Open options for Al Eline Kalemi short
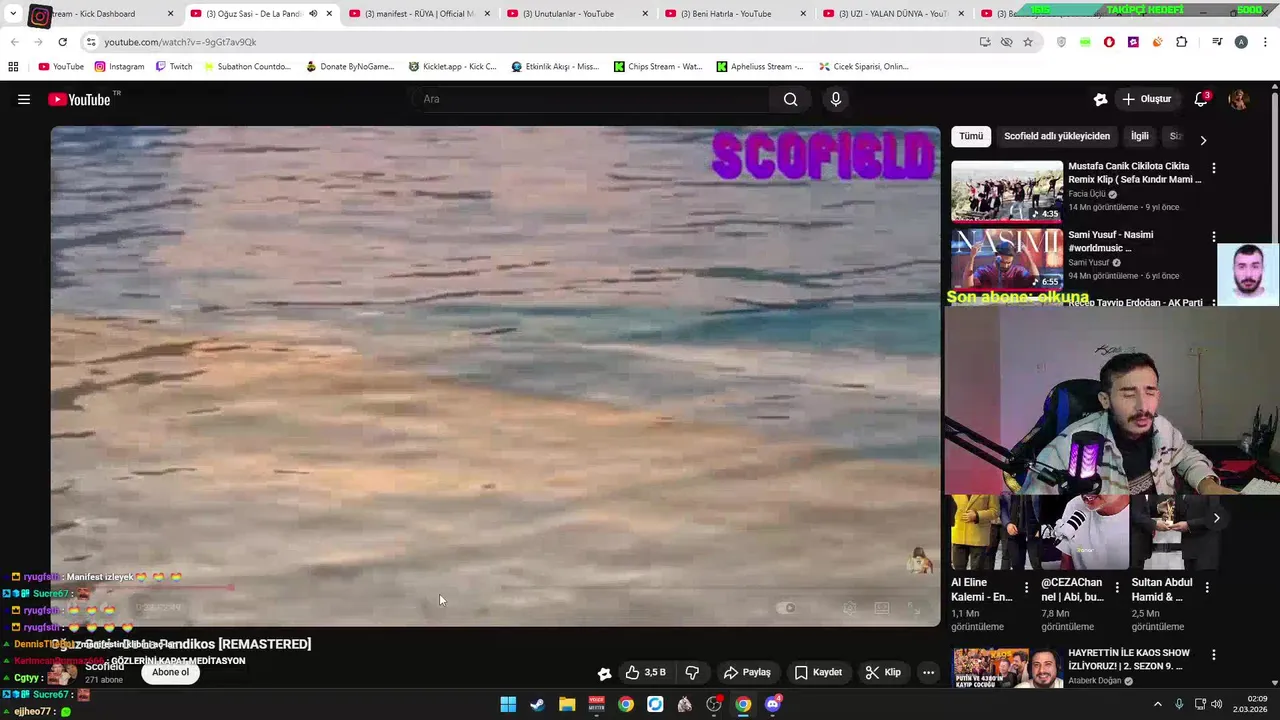The width and height of the screenshot is (1280, 720). [1026, 587]
